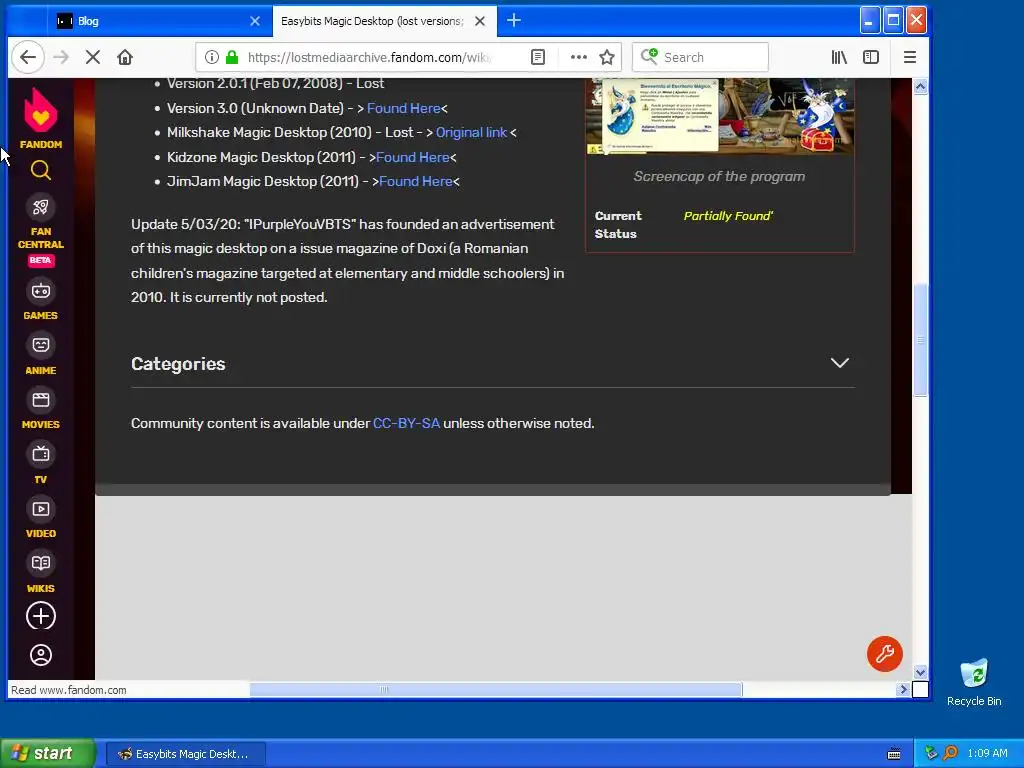Open Kidzone Magic Desktop Found Here link
The image size is (1024, 768).
(412, 157)
